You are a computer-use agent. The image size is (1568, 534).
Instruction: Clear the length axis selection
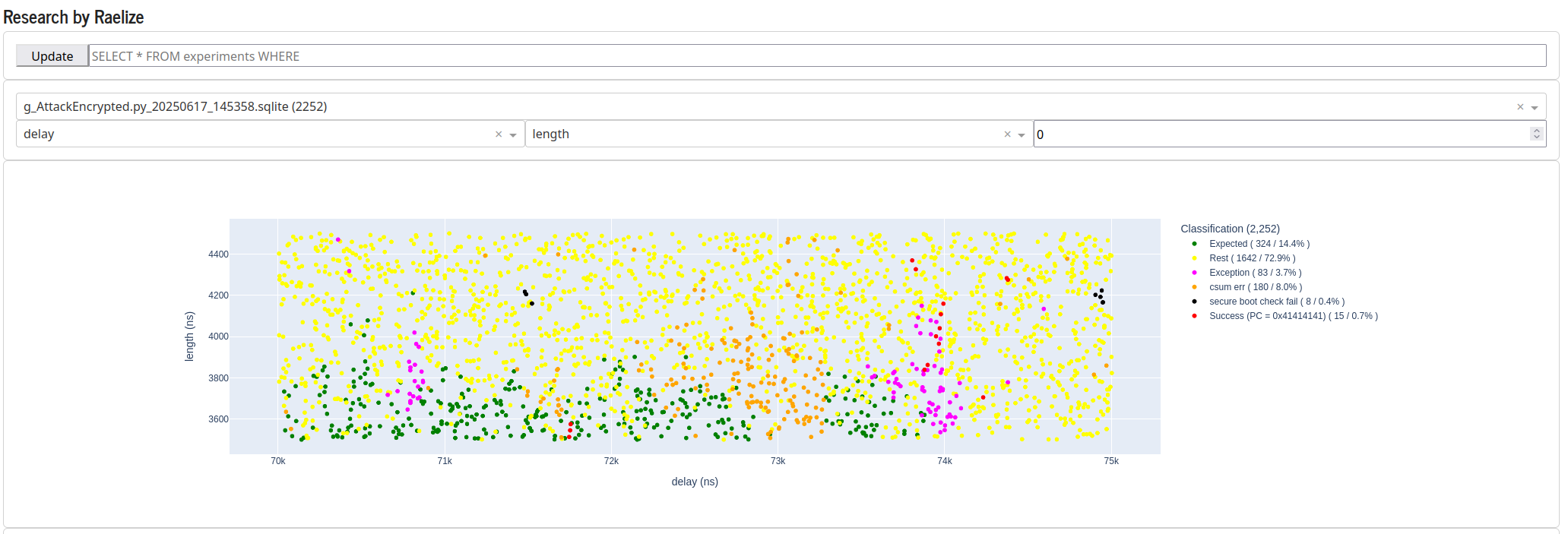click(1007, 134)
